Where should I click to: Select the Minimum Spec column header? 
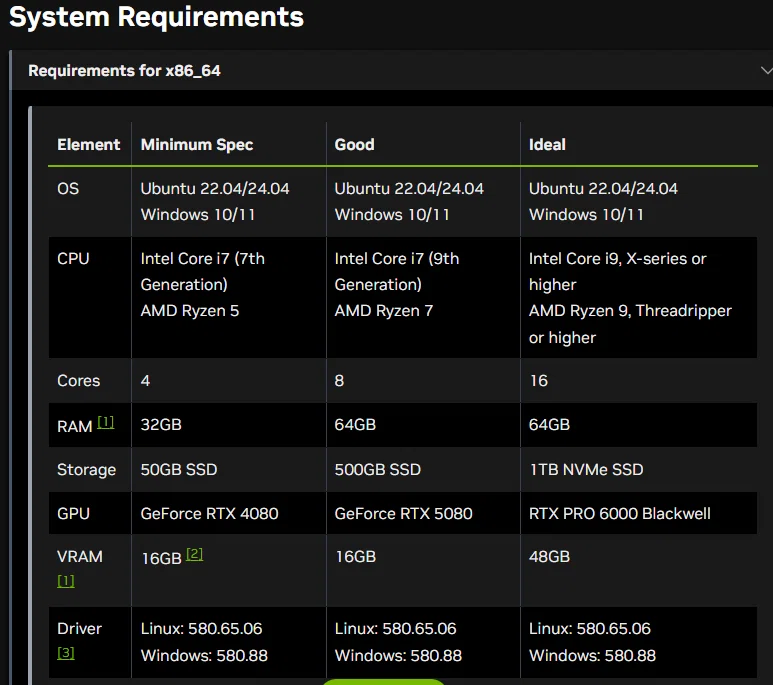197,144
